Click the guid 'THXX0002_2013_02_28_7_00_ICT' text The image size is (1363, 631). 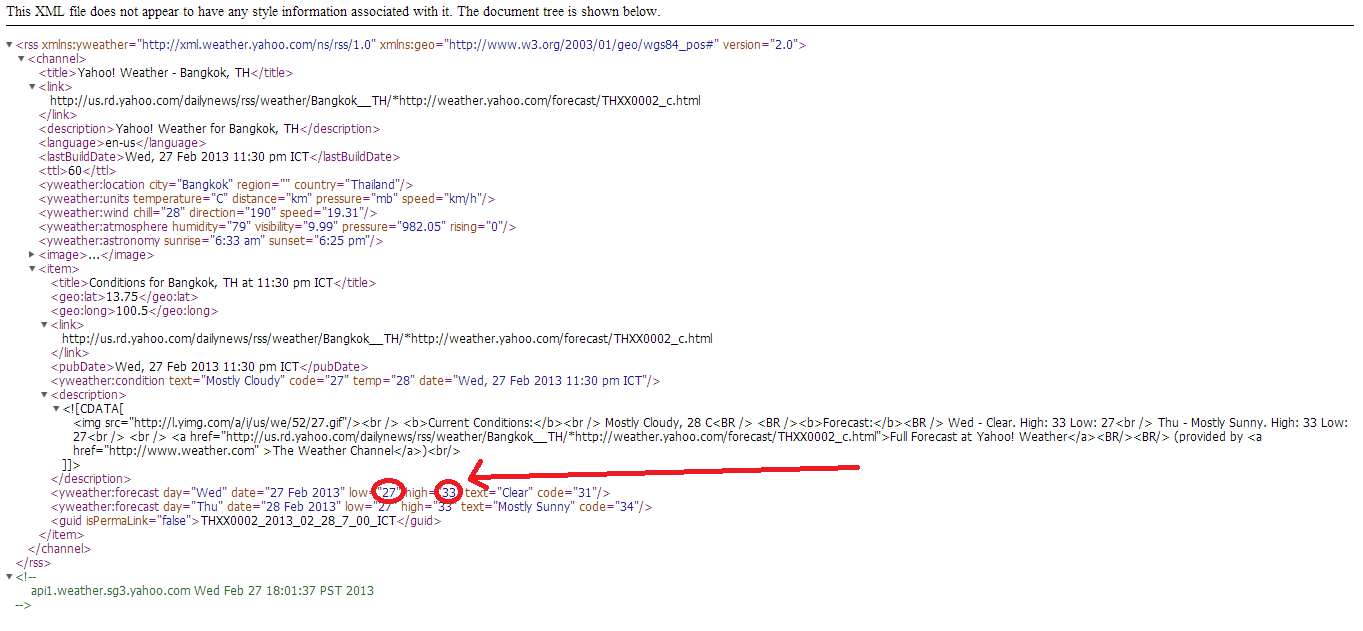tap(297, 521)
